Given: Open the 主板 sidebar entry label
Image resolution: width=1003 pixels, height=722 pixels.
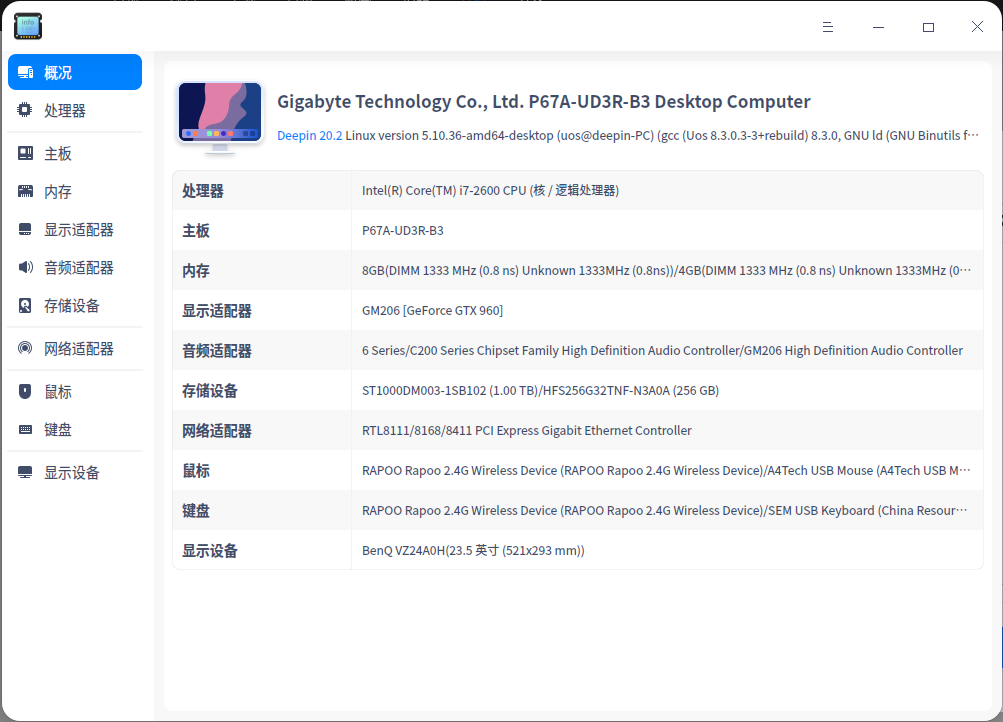Looking at the screenshot, I should coord(58,153).
